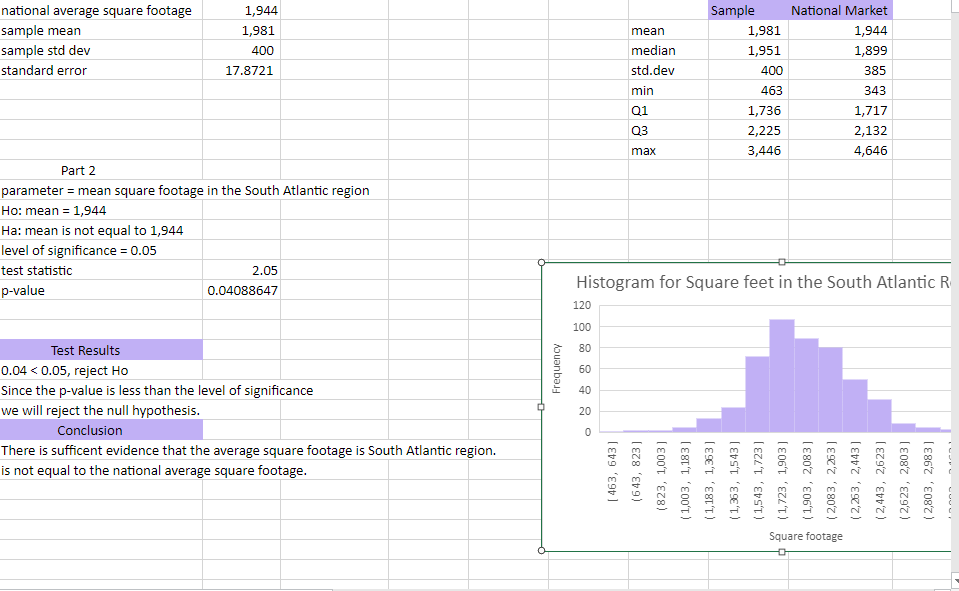Screen dimensions: 959x591
Task: Select the 'Q3' row label
Action: 668,130
